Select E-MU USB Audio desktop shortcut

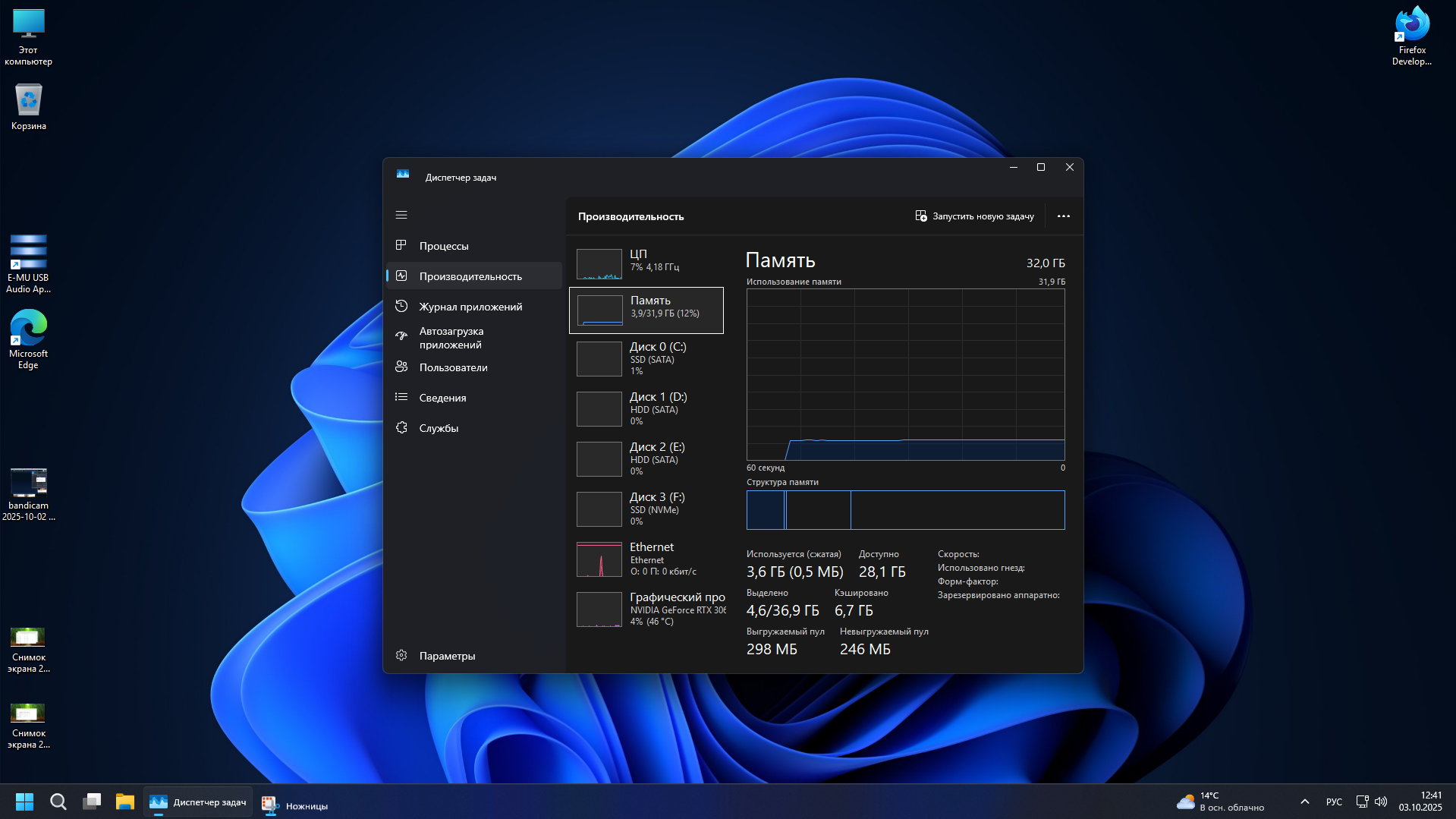coord(29,264)
